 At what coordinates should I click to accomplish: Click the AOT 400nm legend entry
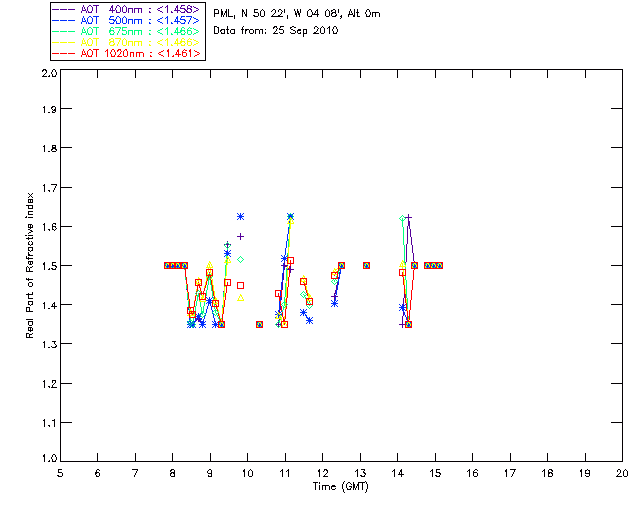[x=127, y=9]
